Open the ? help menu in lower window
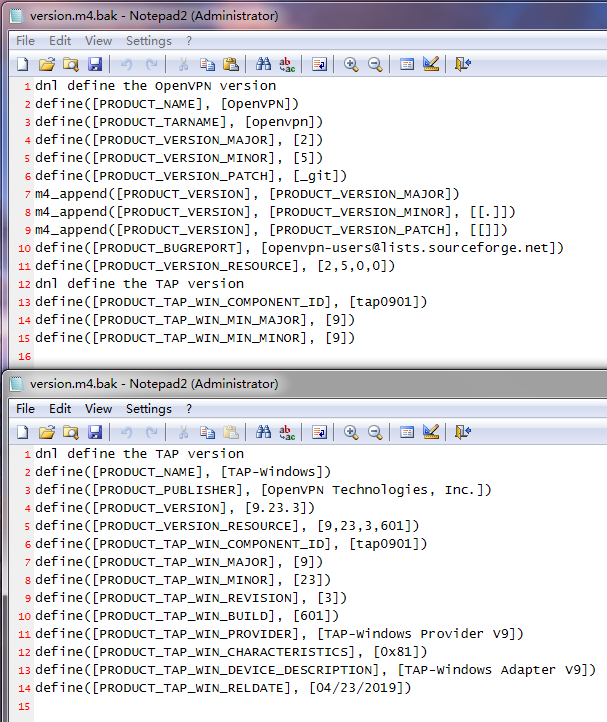The width and height of the screenshot is (607, 722). click(x=189, y=409)
